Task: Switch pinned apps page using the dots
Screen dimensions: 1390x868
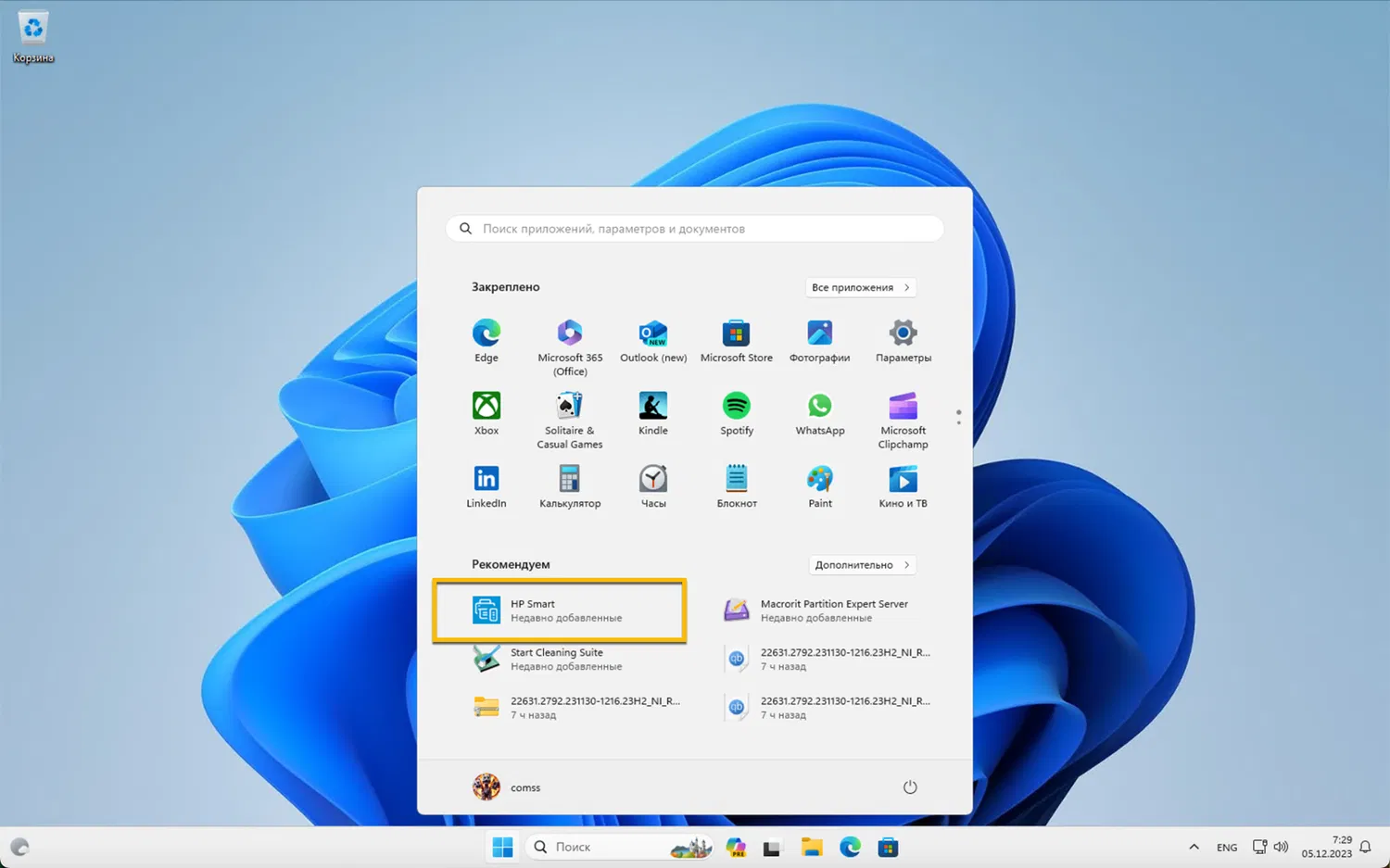Action: point(958,418)
